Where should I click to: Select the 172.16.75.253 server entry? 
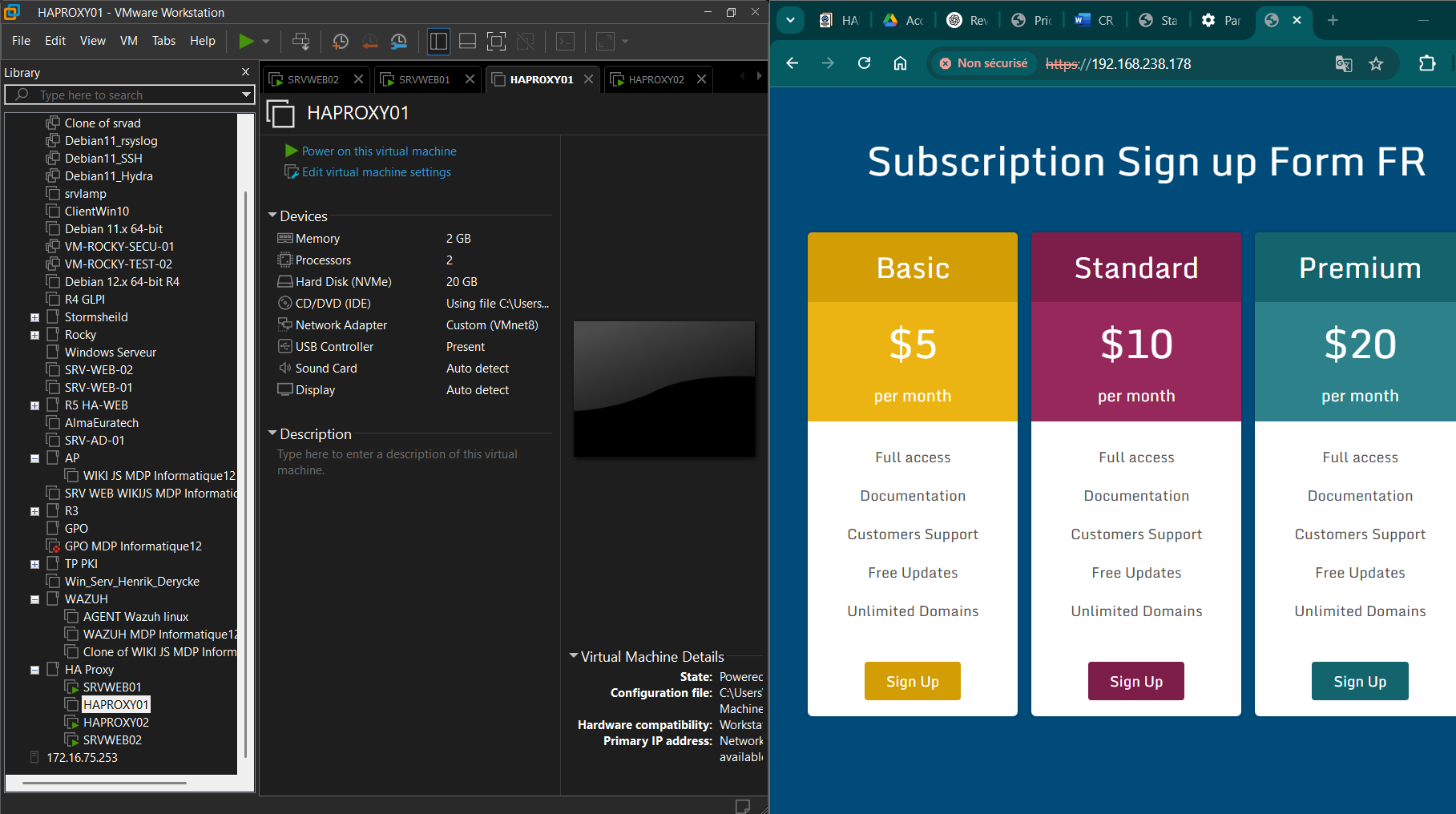(82, 758)
